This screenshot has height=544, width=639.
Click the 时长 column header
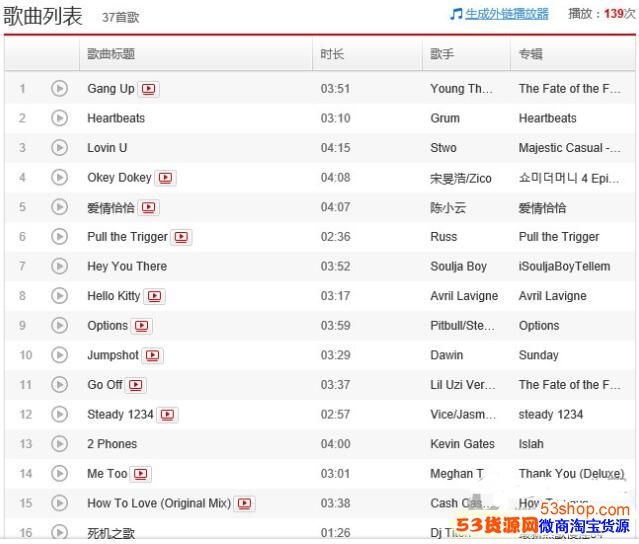coord(332,54)
